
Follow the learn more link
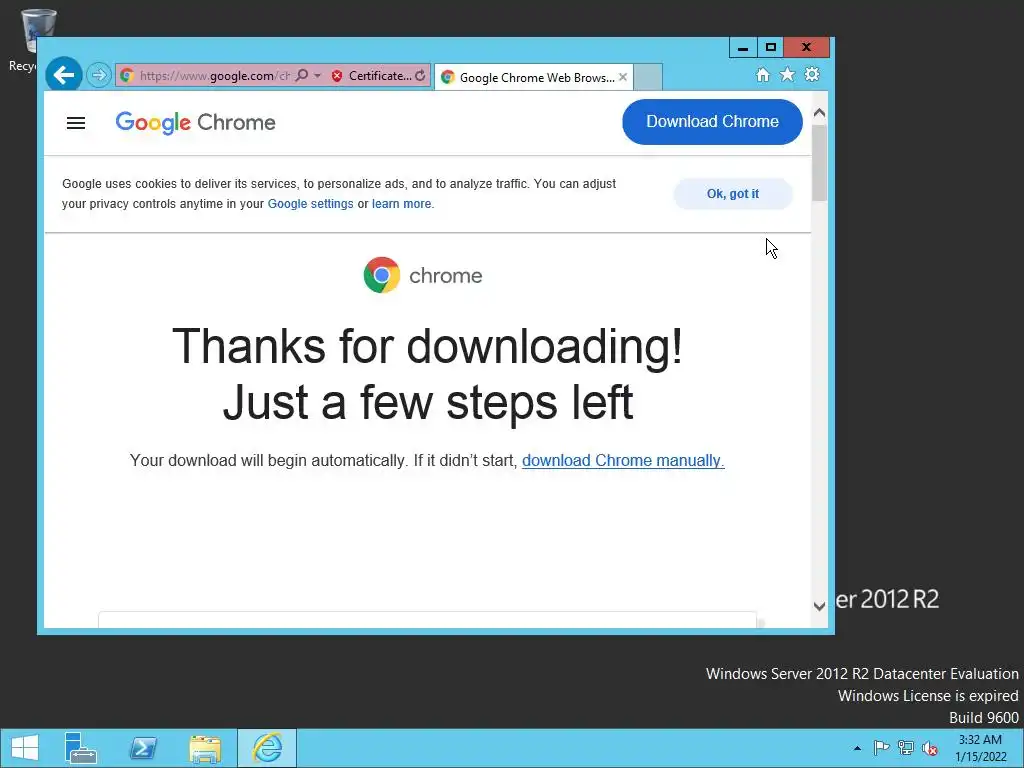(402, 204)
